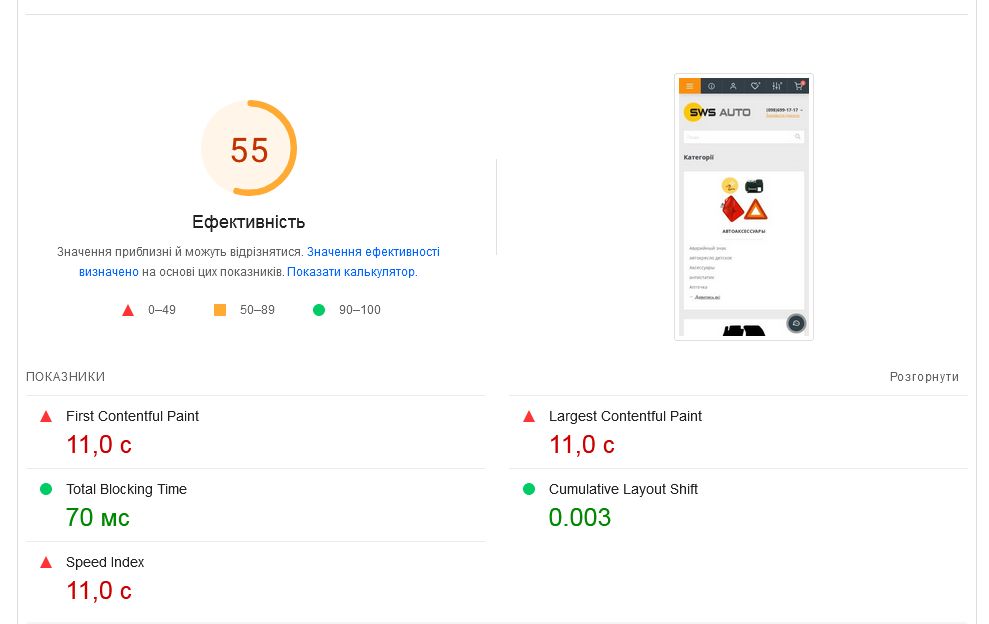Screen dimensions: 989x624
Task: Click the Total Blocking Time metric label
Action: [126, 489]
